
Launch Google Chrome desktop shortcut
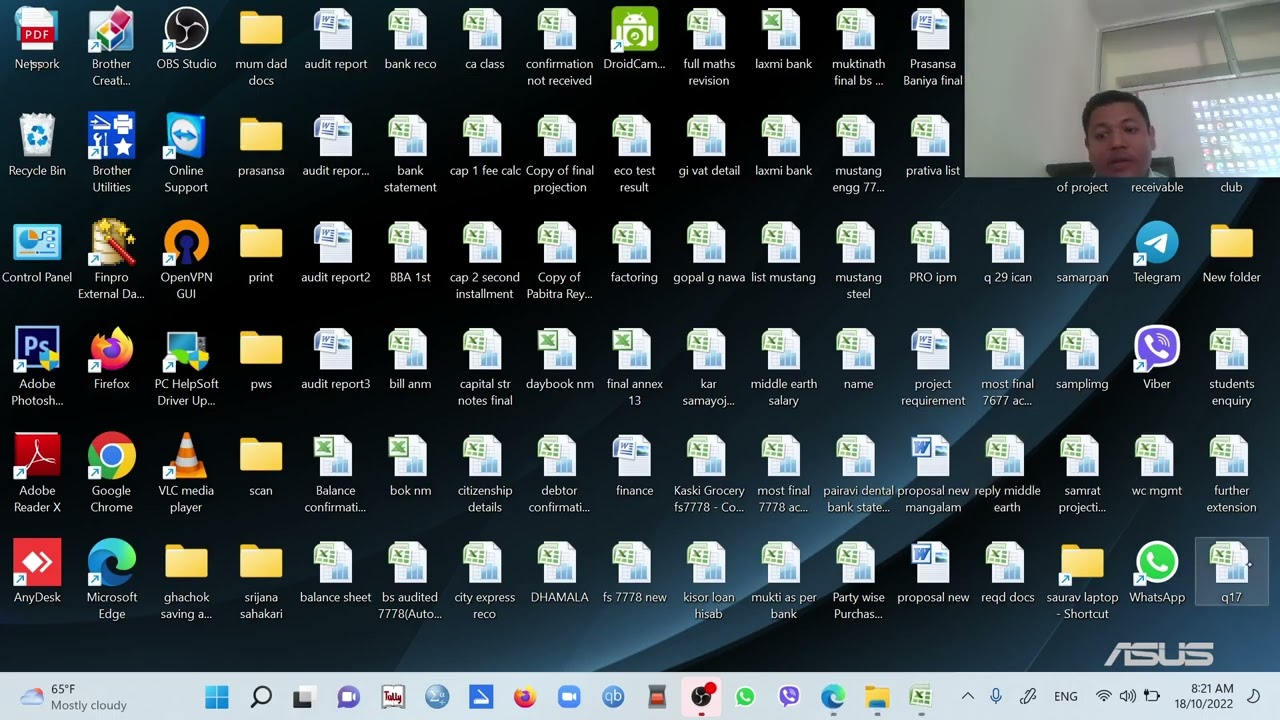pyautogui.click(x=111, y=474)
